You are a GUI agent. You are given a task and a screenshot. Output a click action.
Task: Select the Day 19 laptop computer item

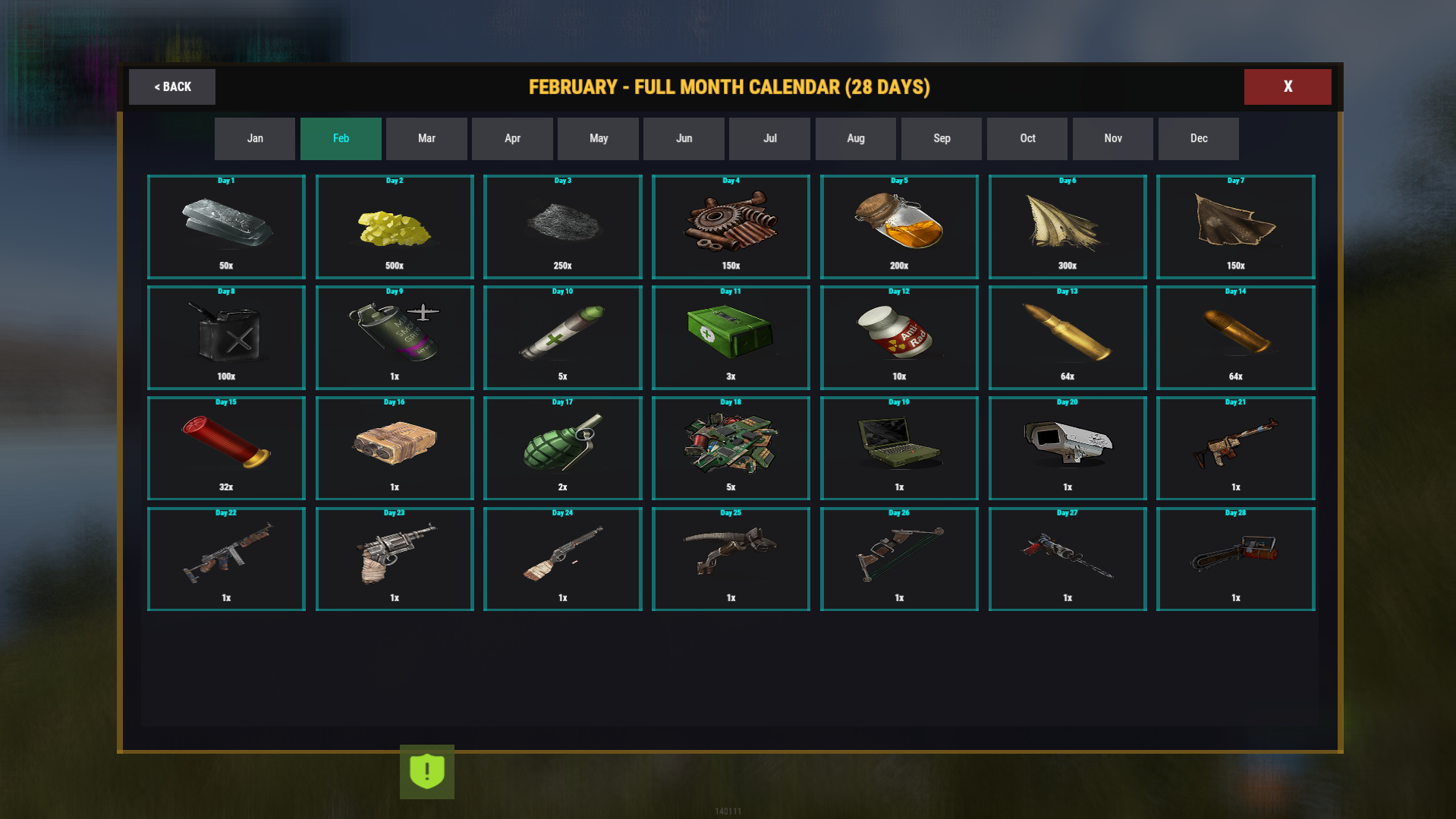(899, 449)
